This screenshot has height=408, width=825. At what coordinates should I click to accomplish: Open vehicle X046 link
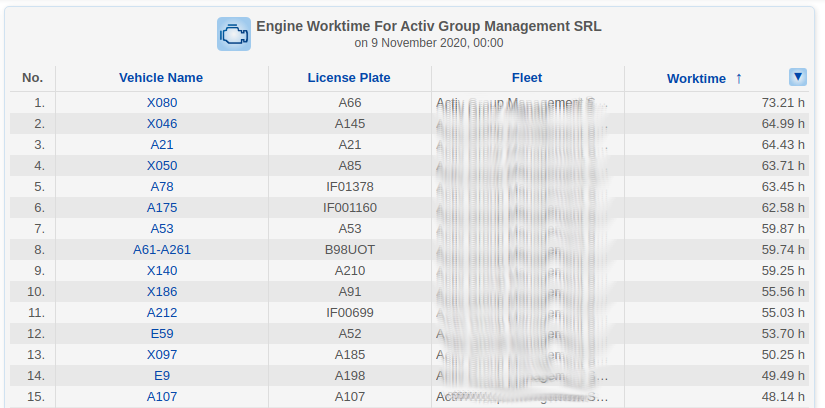(x=161, y=124)
